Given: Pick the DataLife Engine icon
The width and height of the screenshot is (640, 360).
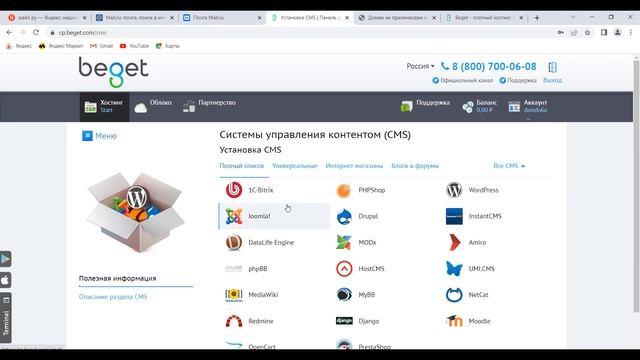Looking at the screenshot, I should pyautogui.click(x=234, y=242).
